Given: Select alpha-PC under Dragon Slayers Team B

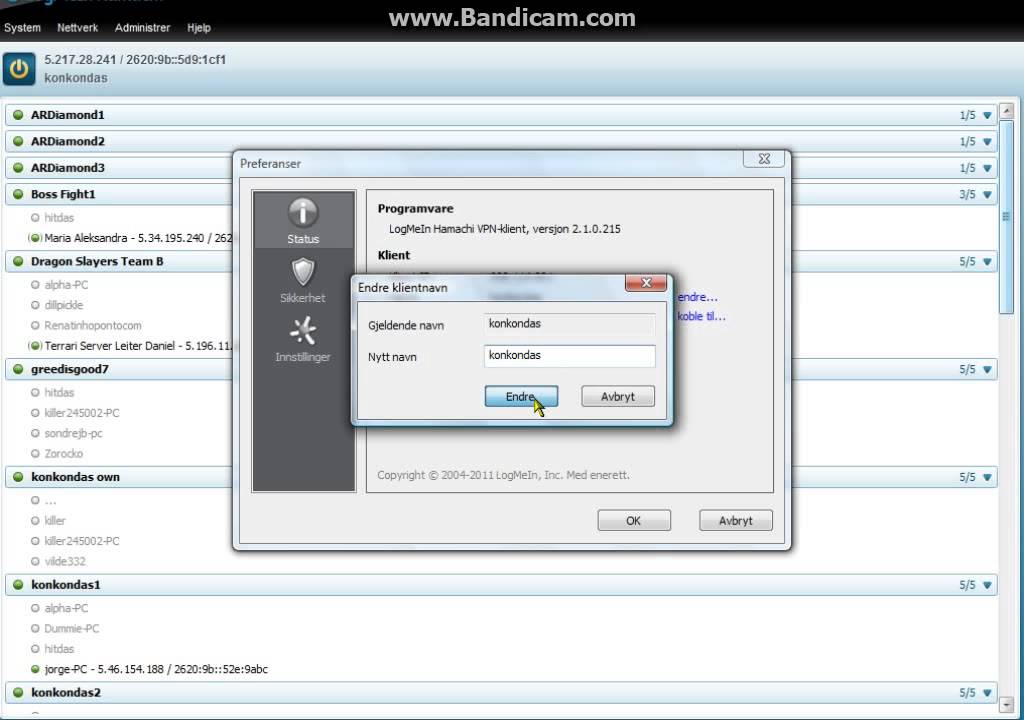Looking at the screenshot, I should pos(66,285).
